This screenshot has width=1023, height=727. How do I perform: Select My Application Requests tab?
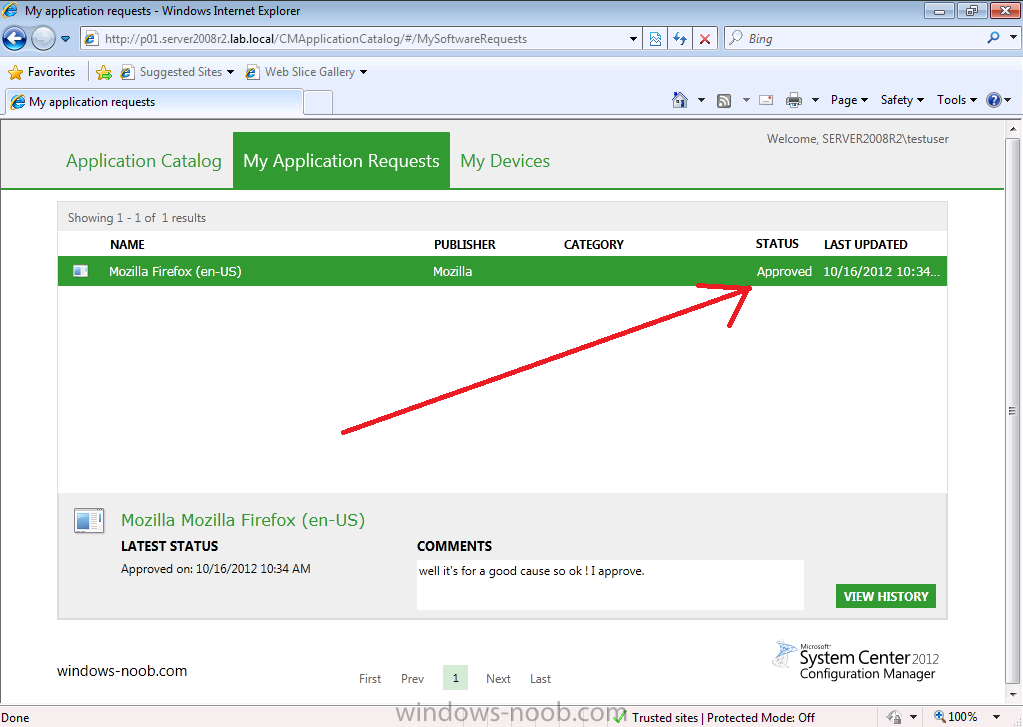(341, 161)
